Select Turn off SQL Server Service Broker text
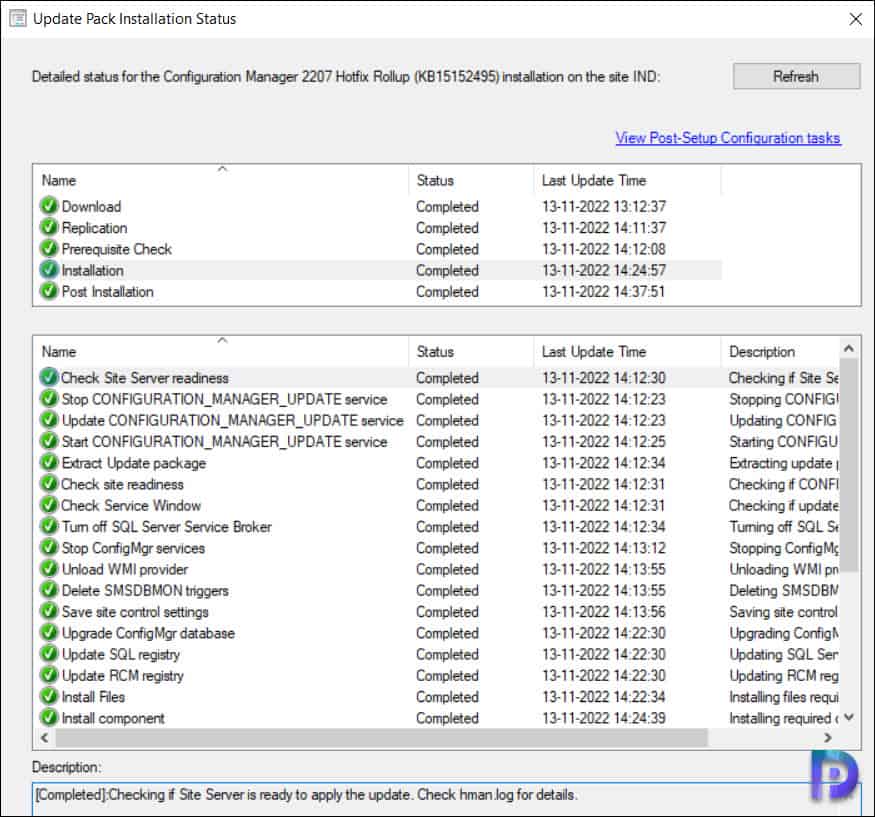 (166, 526)
